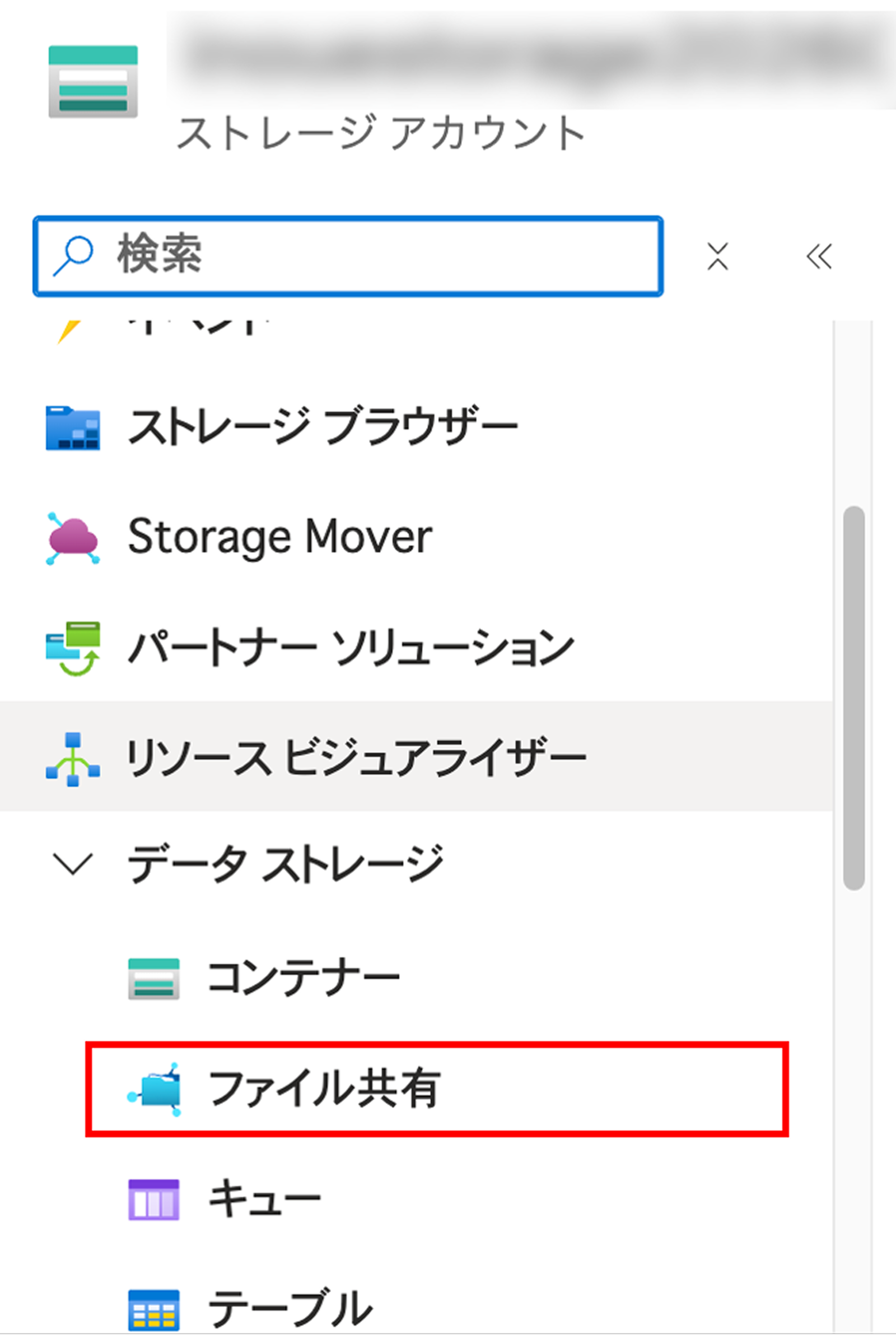Click the Tables grid icon

(x=153, y=1309)
